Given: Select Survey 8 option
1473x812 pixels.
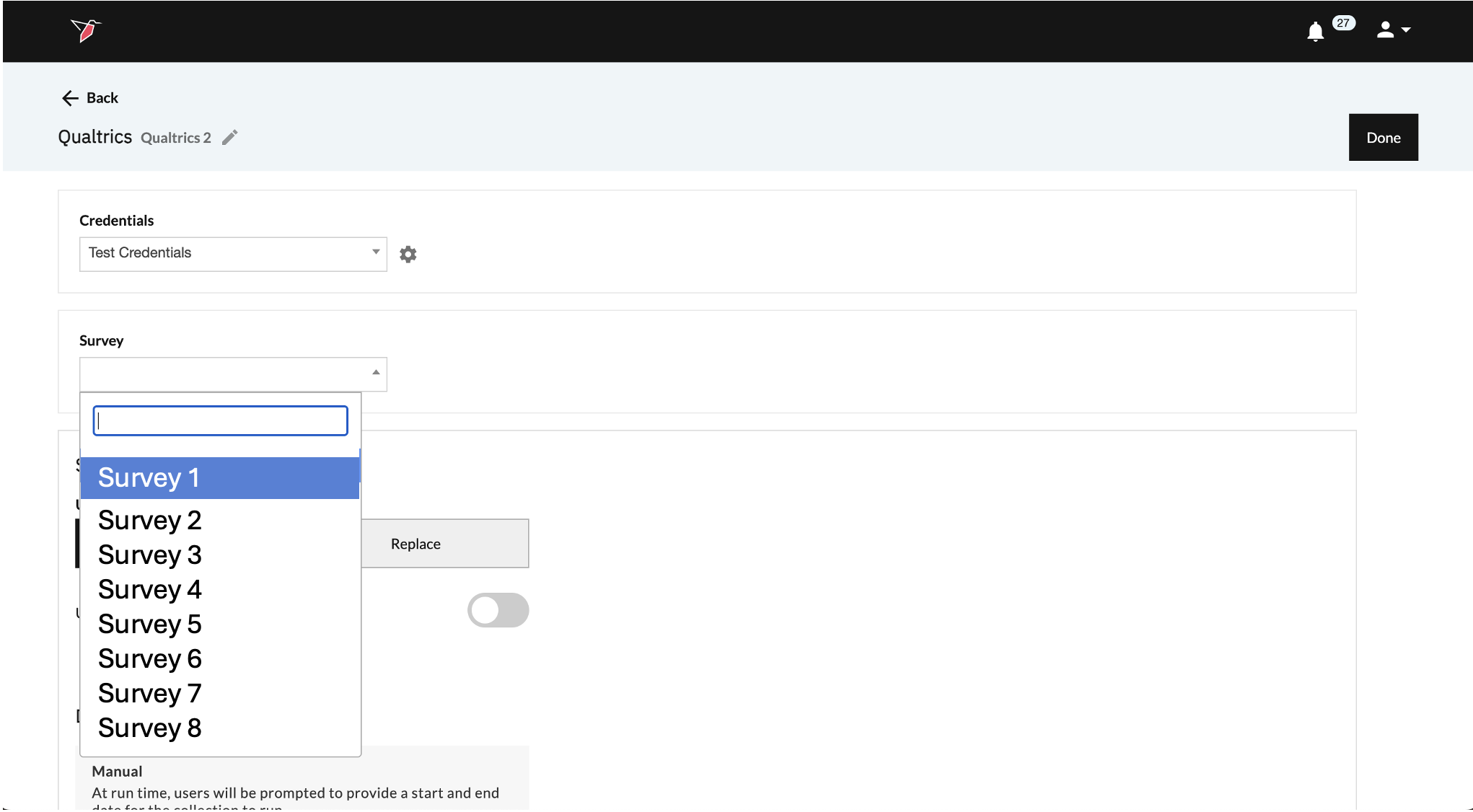Looking at the screenshot, I should (x=149, y=728).
